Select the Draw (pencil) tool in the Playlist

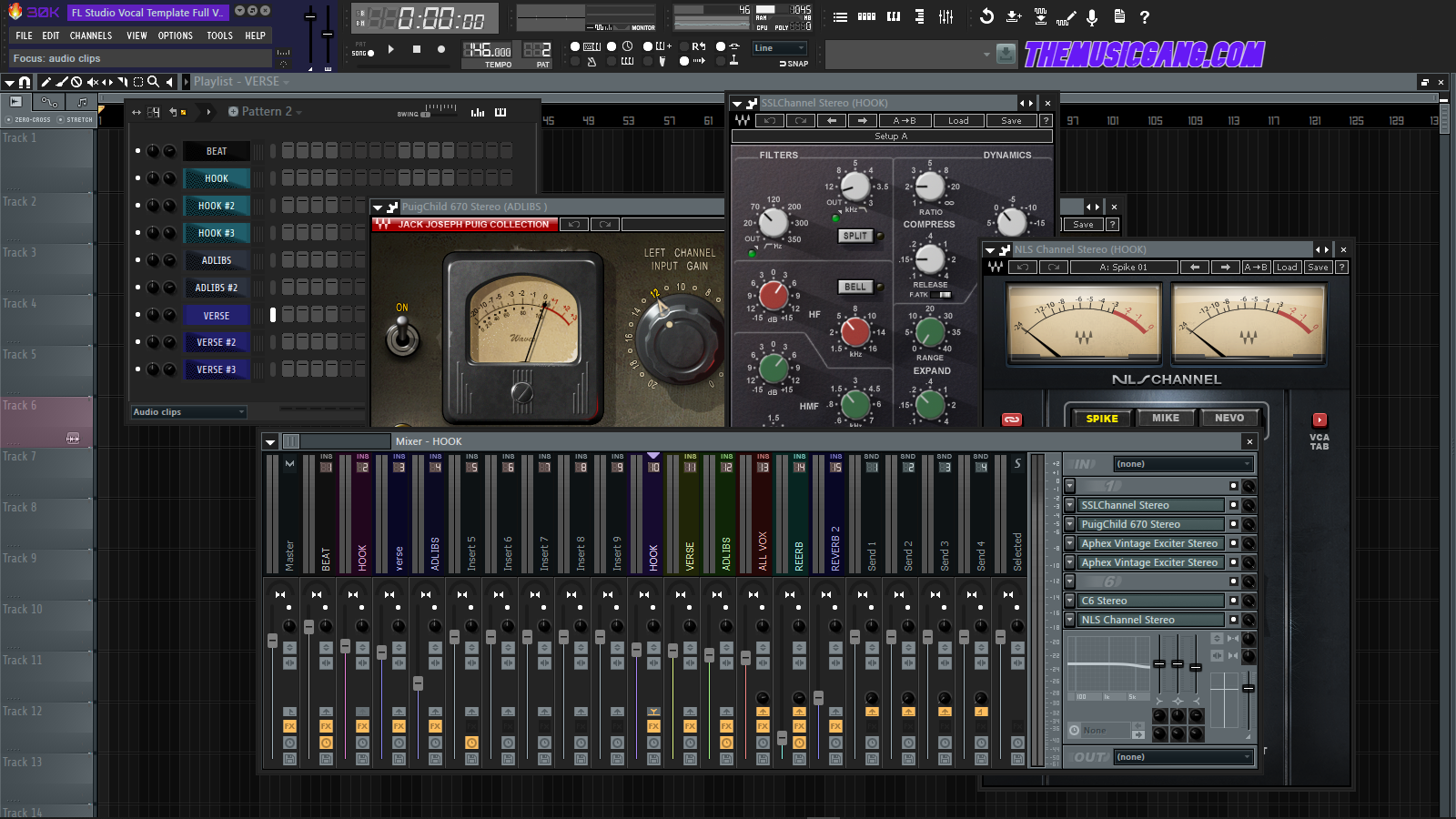point(45,82)
